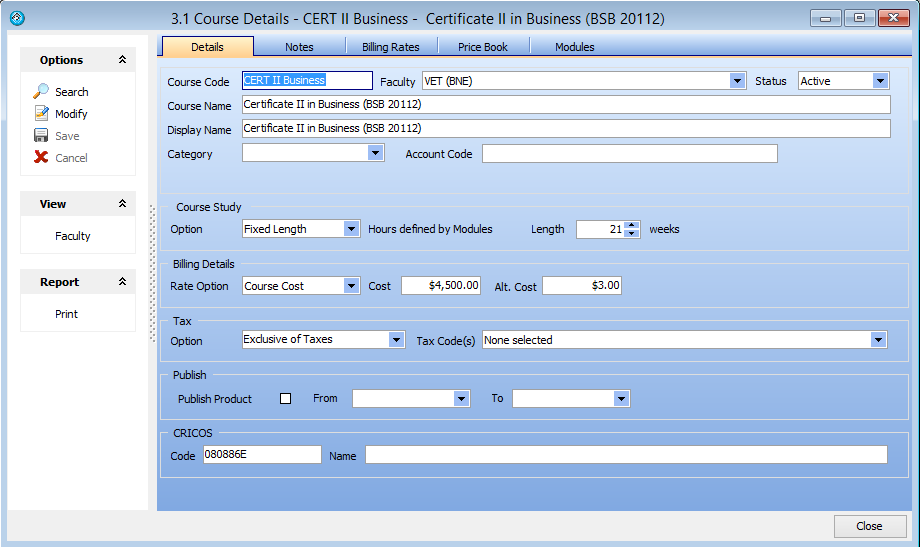The image size is (920, 547).
Task: Click the Search magnifier icon
Action: point(41,92)
